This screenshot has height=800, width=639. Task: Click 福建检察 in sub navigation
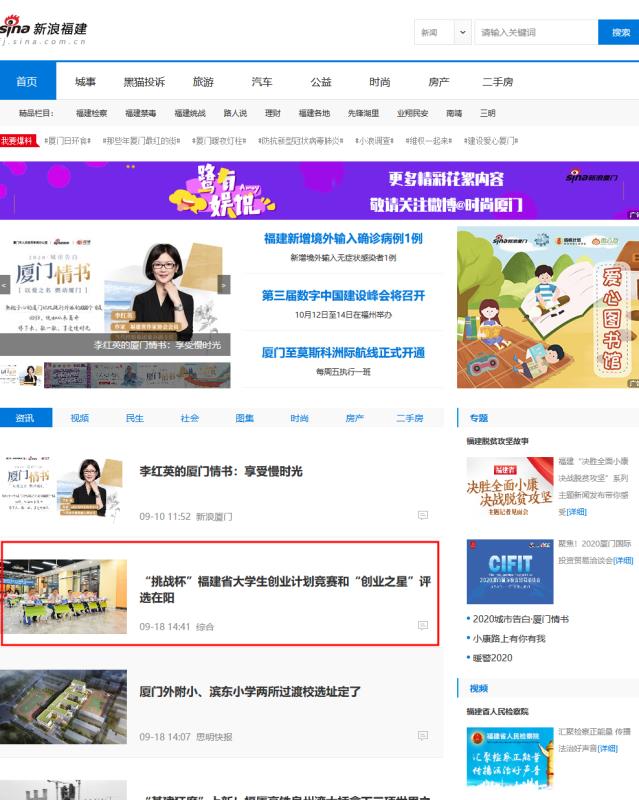(x=91, y=114)
